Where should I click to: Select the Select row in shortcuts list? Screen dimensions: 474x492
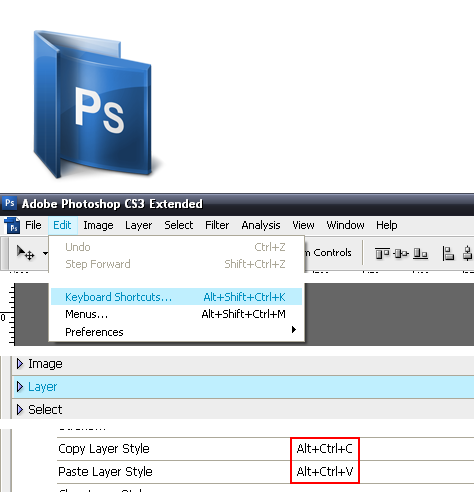[243, 409]
